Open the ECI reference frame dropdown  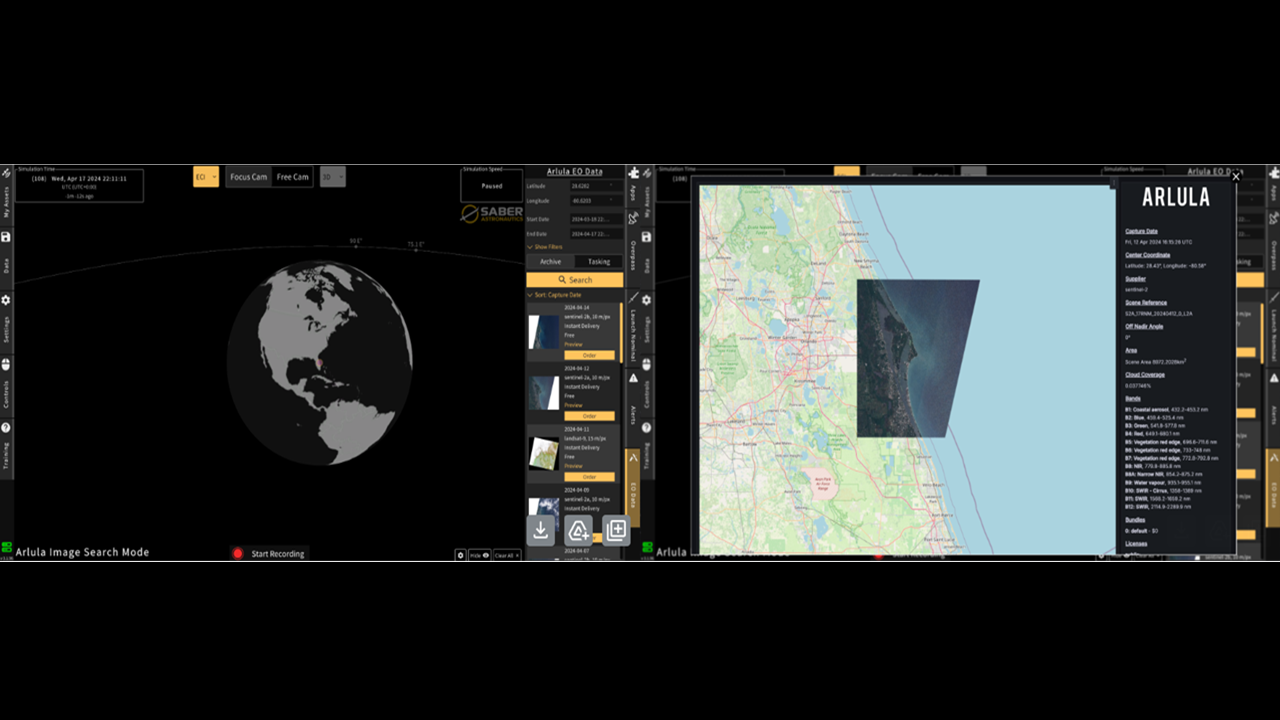tap(206, 177)
